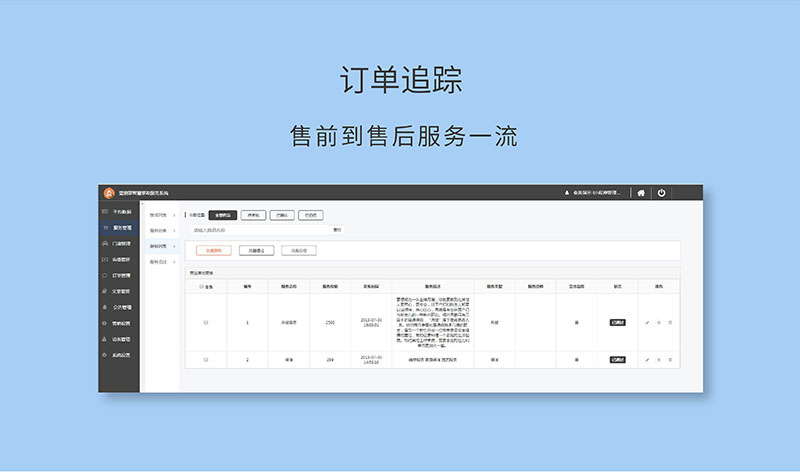Click the middle action icon in row 2
800x473 pixels.
click(659, 360)
